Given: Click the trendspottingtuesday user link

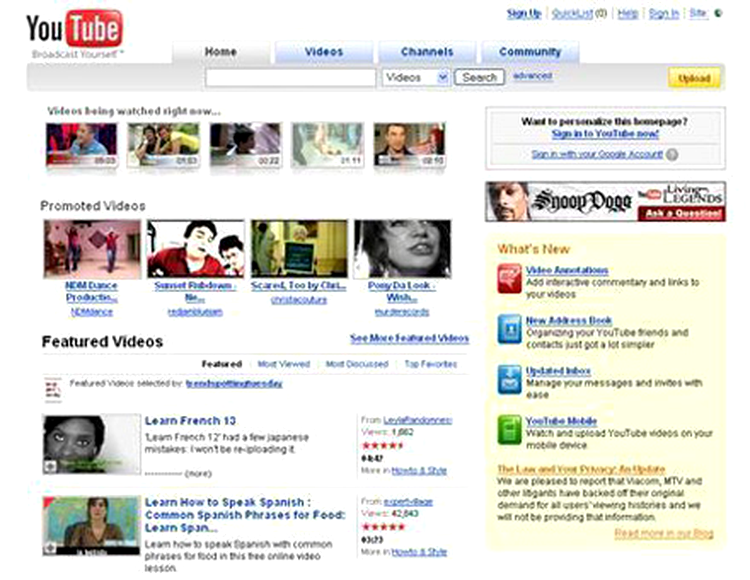Looking at the screenshot, I should (x=234, y=383).
